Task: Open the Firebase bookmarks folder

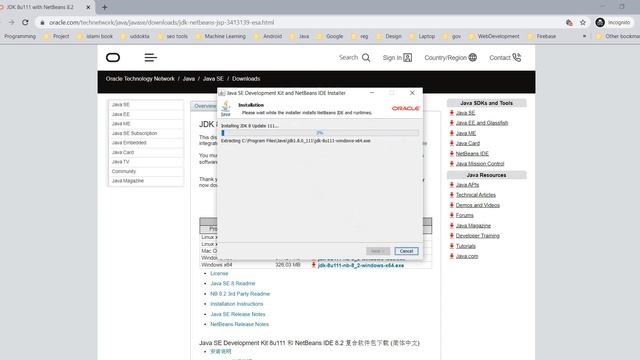Action: [542, 36]
